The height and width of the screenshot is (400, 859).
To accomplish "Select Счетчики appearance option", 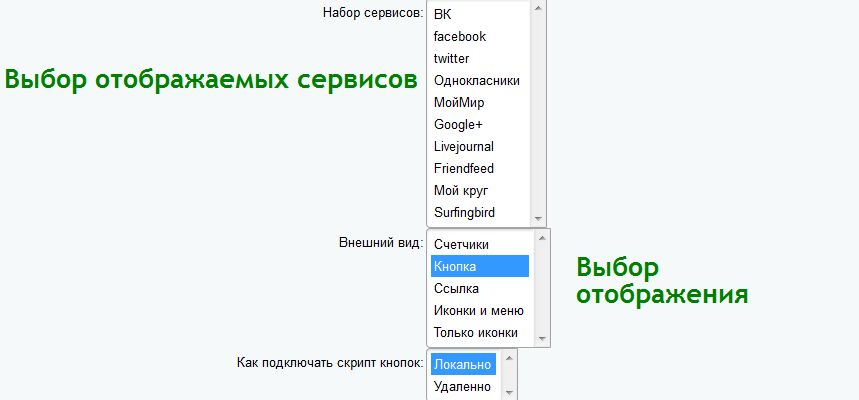I will click(x=462, y=244).
